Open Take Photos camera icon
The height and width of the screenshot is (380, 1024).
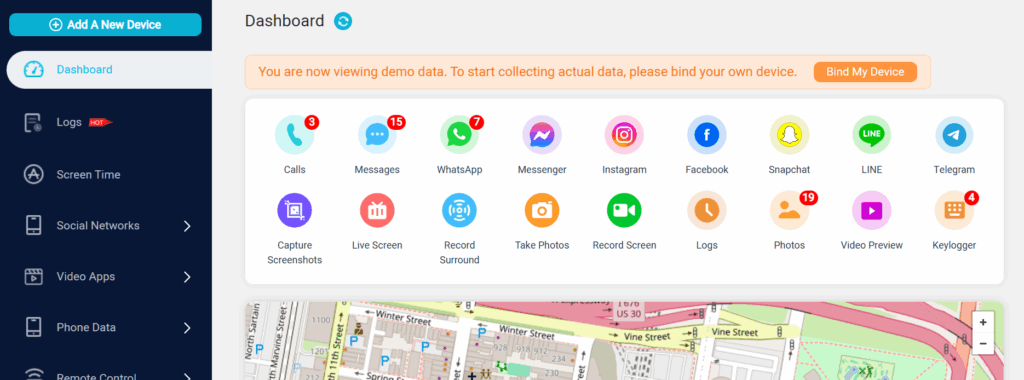point(542,210)
